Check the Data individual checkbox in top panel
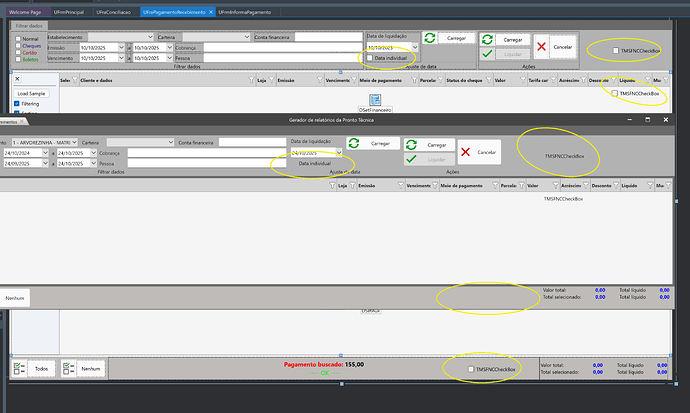 pos(369,58)
